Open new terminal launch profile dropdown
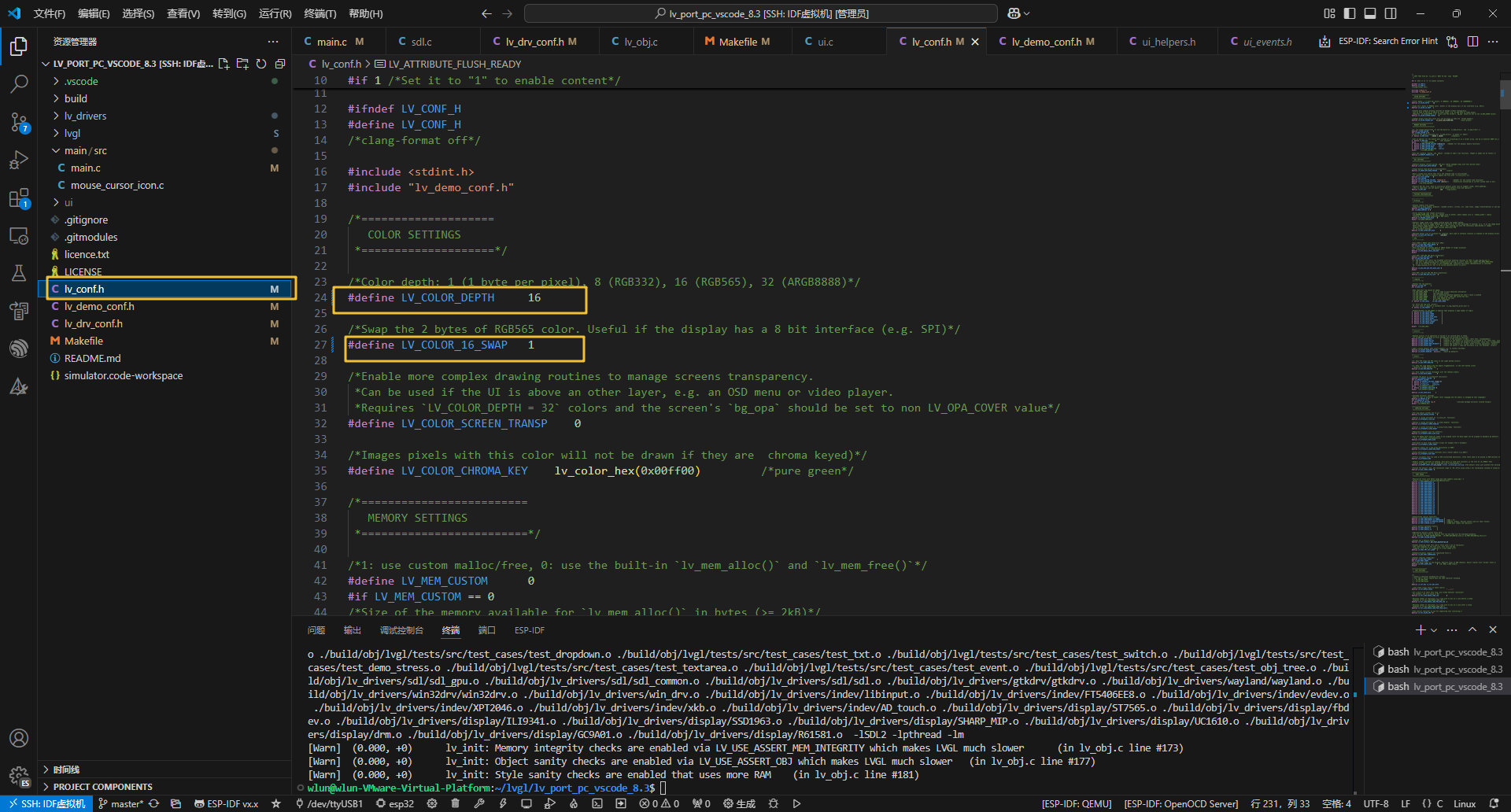The height and width of the screenshot is (812, 1511). point(1434,630)
